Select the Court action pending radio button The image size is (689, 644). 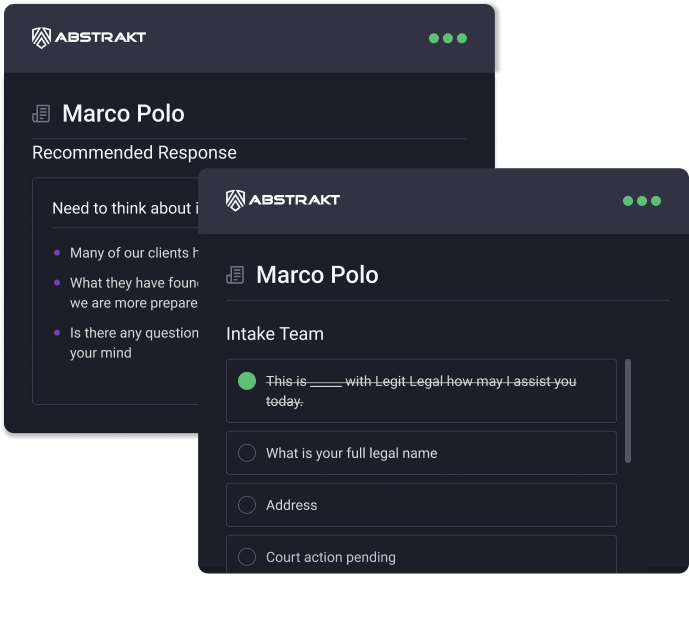coord(247,557)
